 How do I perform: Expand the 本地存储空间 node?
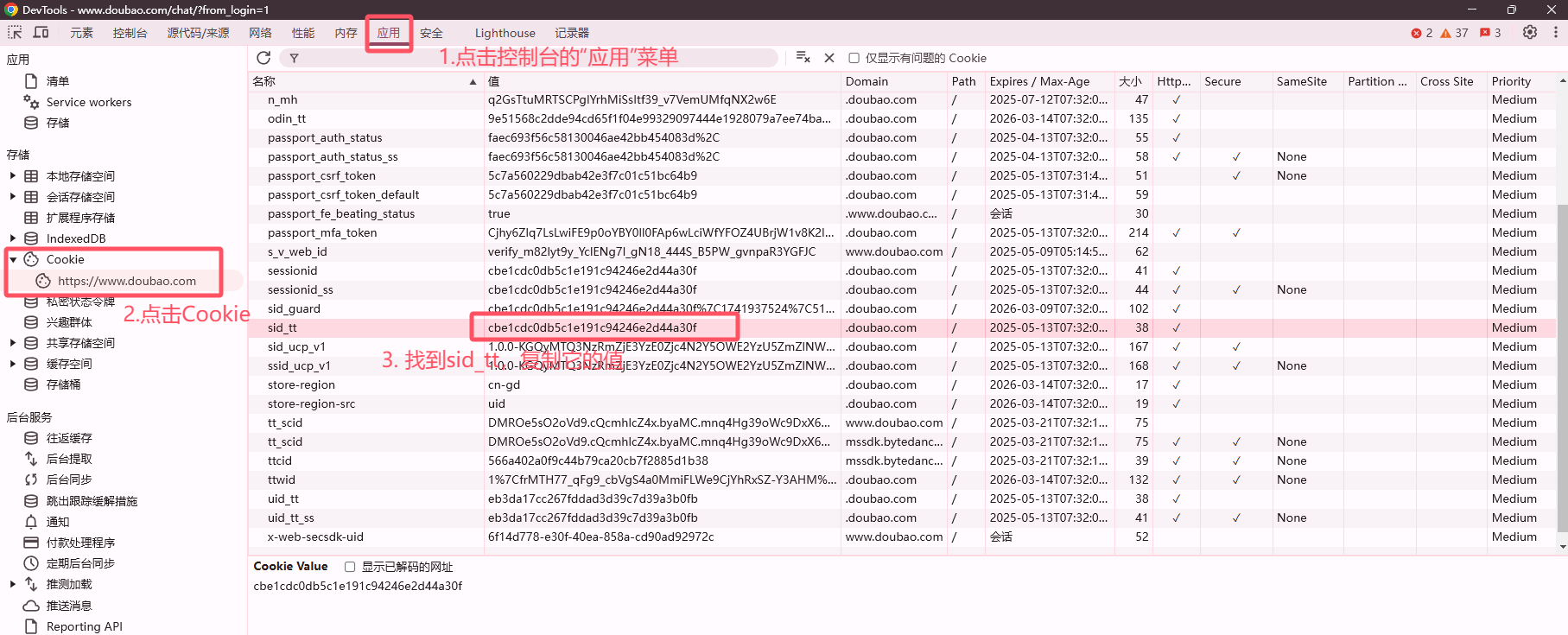pyautogui.click(x=13, y=176)
